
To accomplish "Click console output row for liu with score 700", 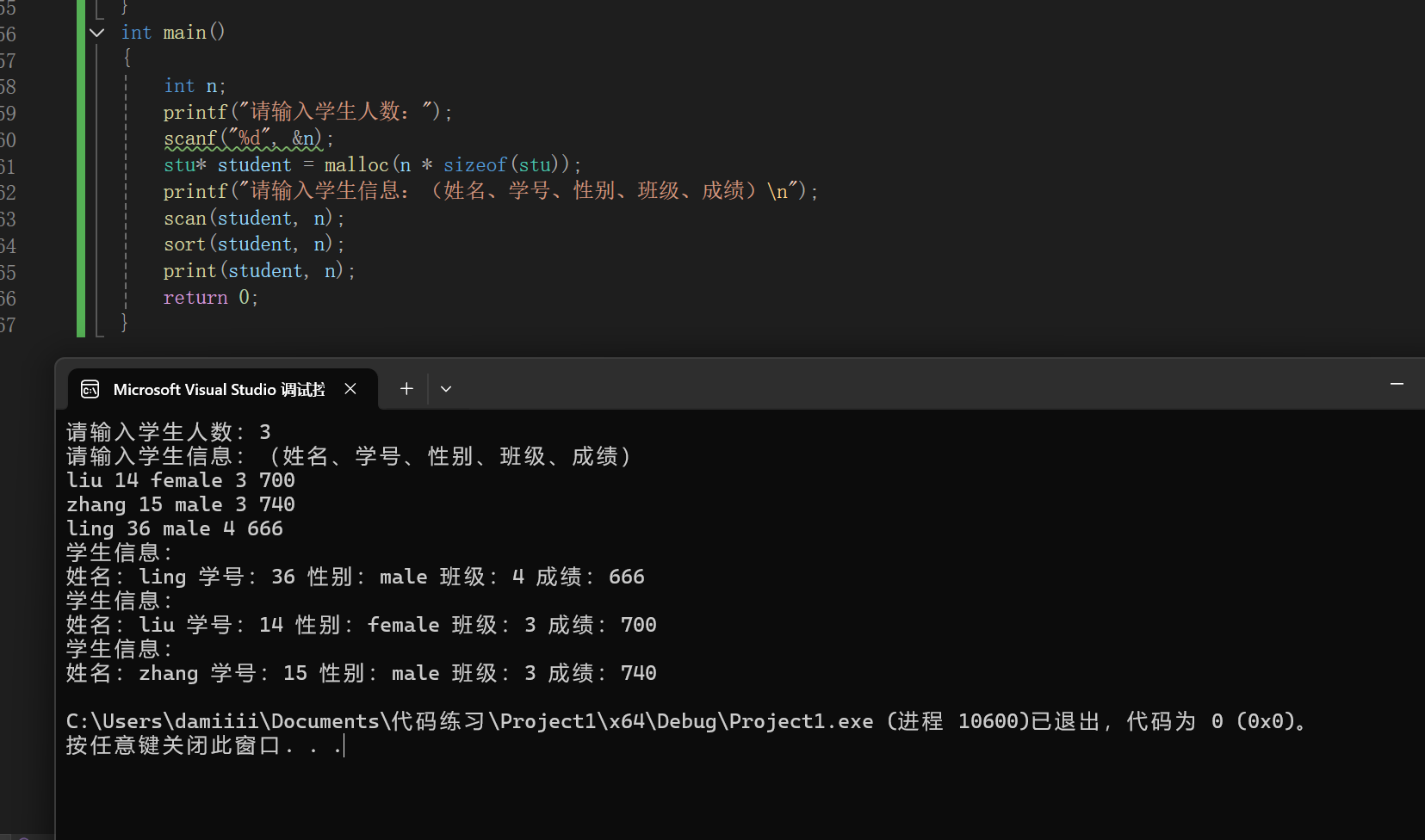I will 362,625.
